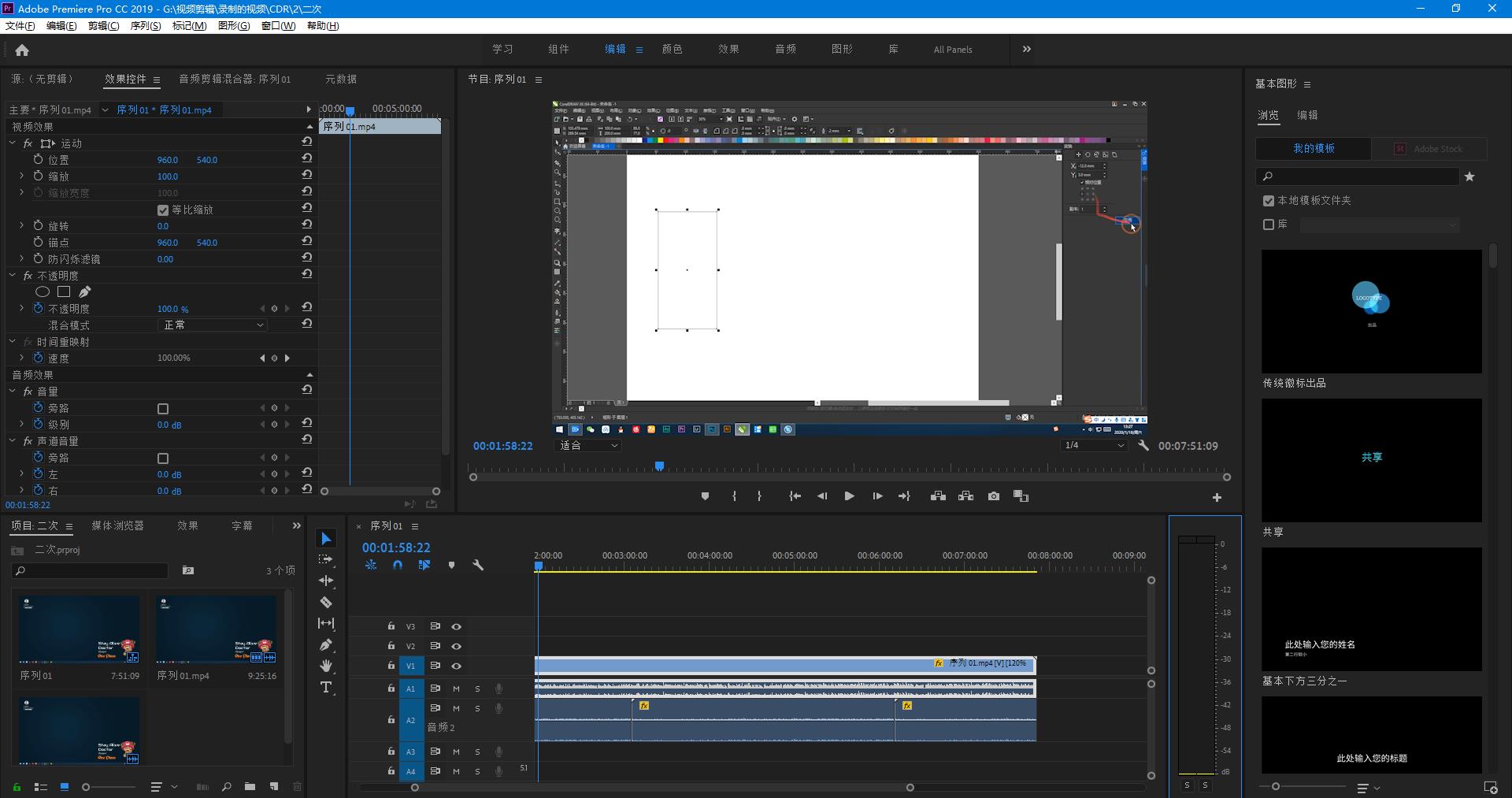
Task: Click Mark In button
Action: pyautogui.click(x=734, y=496)
